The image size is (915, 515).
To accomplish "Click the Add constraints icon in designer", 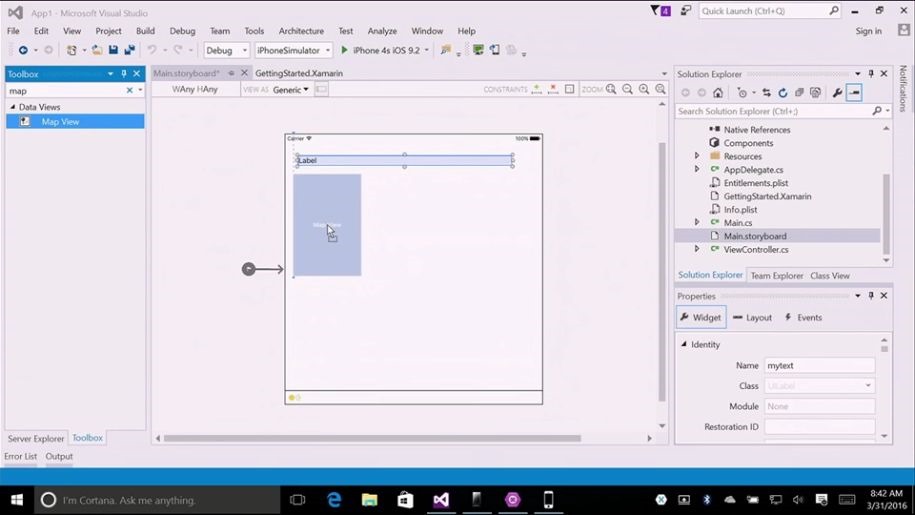I will click(x=536, y=89).
